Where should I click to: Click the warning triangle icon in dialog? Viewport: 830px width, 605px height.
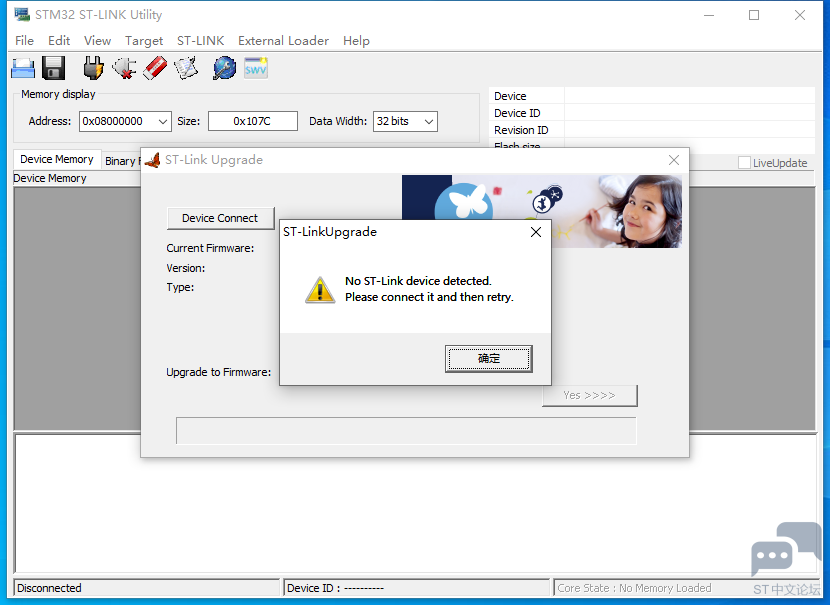pyautogui.click(x=320, y=290)
